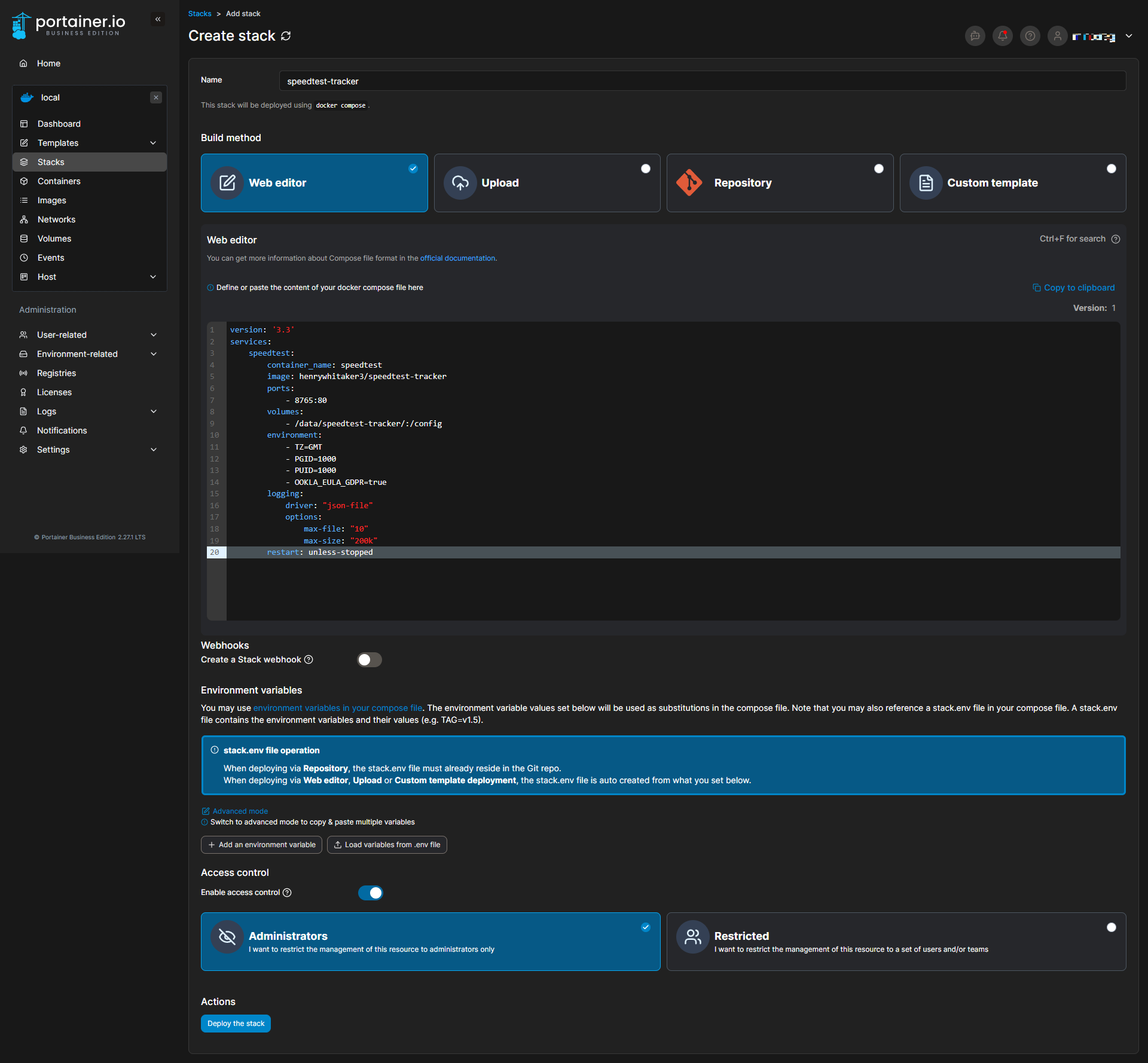The image size is (1148, 1063).
Task: Go to Containers in the sidebar
Action: (x=90, y=181)
